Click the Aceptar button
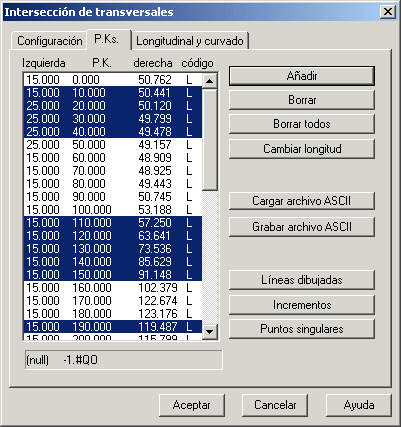The image size is (401, 427). (192, 405)
